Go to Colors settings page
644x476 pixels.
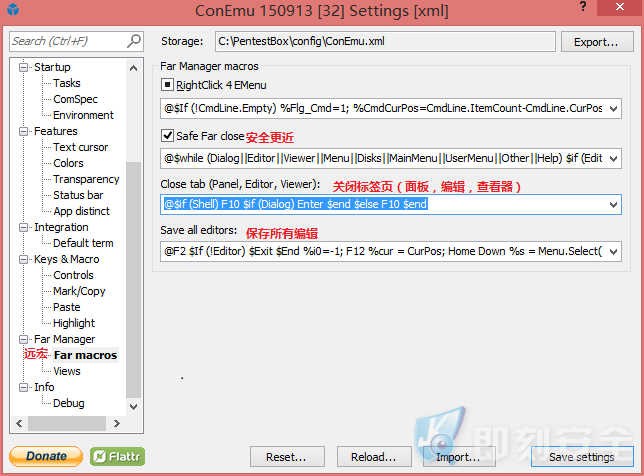click(68, 163)
